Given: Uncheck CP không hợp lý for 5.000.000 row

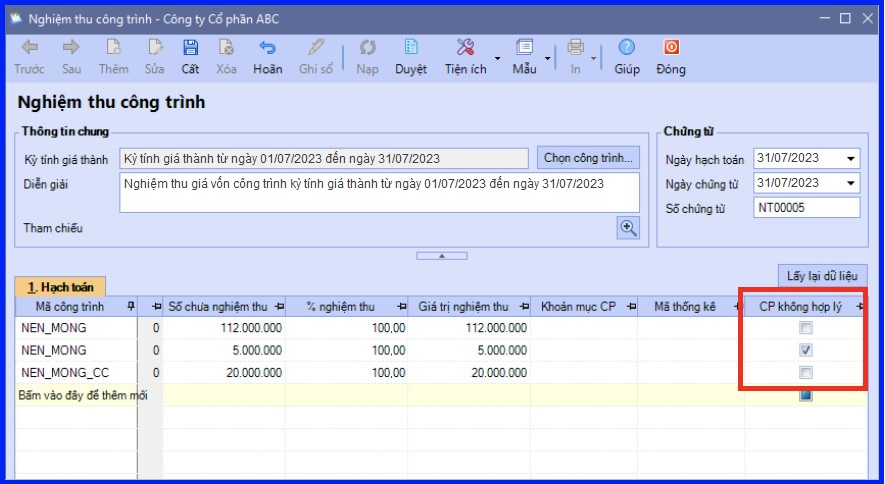Looking at the screenshot, I should [806, 350].
